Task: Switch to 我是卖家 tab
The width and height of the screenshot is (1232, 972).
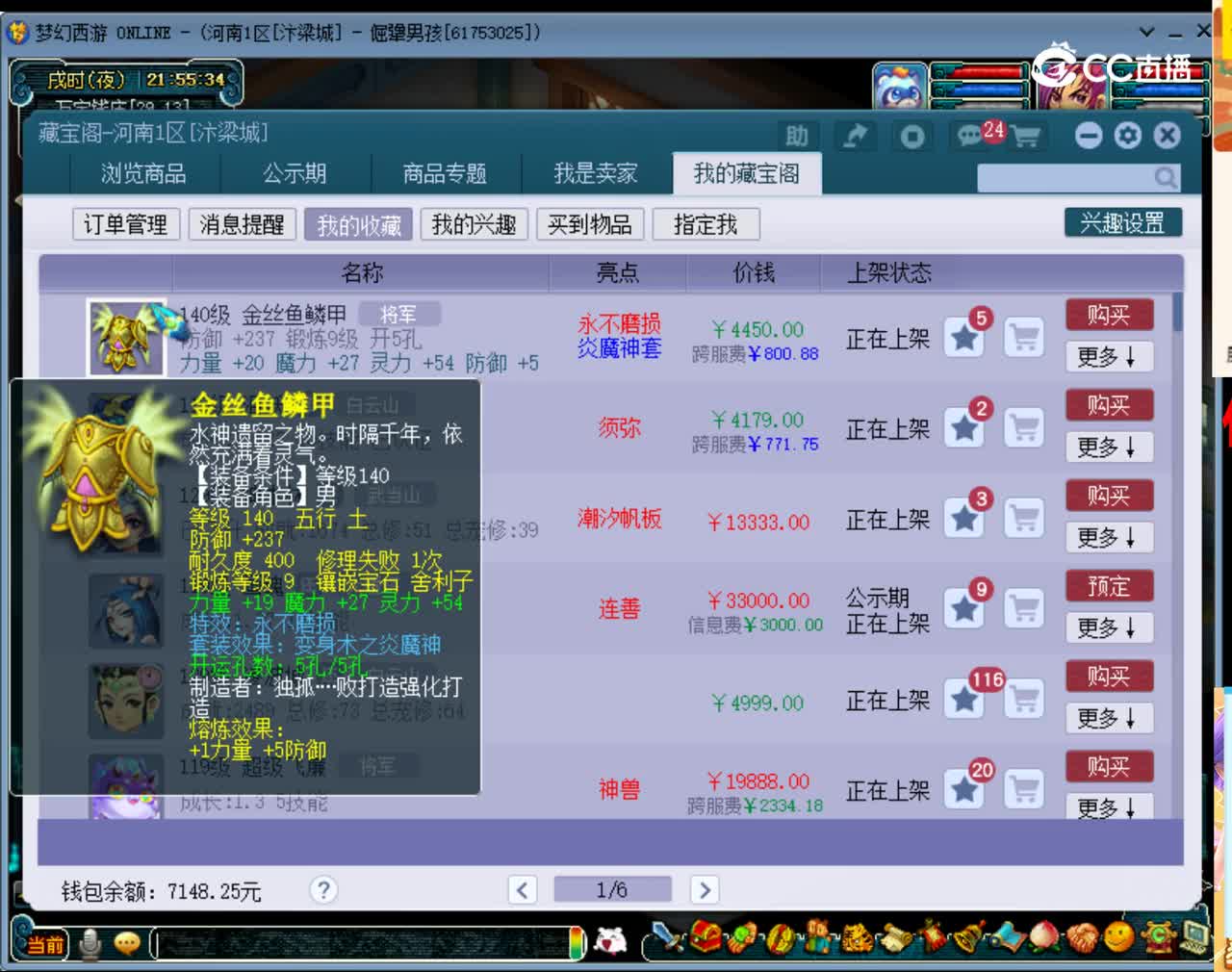Action: pyautogui.click(x=596, y=174)
